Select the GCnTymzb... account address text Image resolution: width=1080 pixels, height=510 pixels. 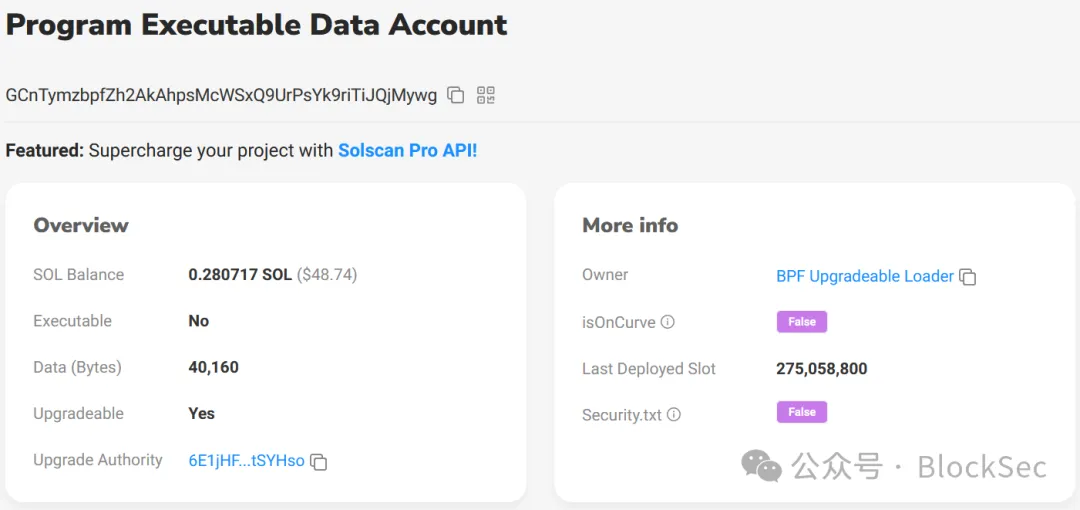(221, 96)
